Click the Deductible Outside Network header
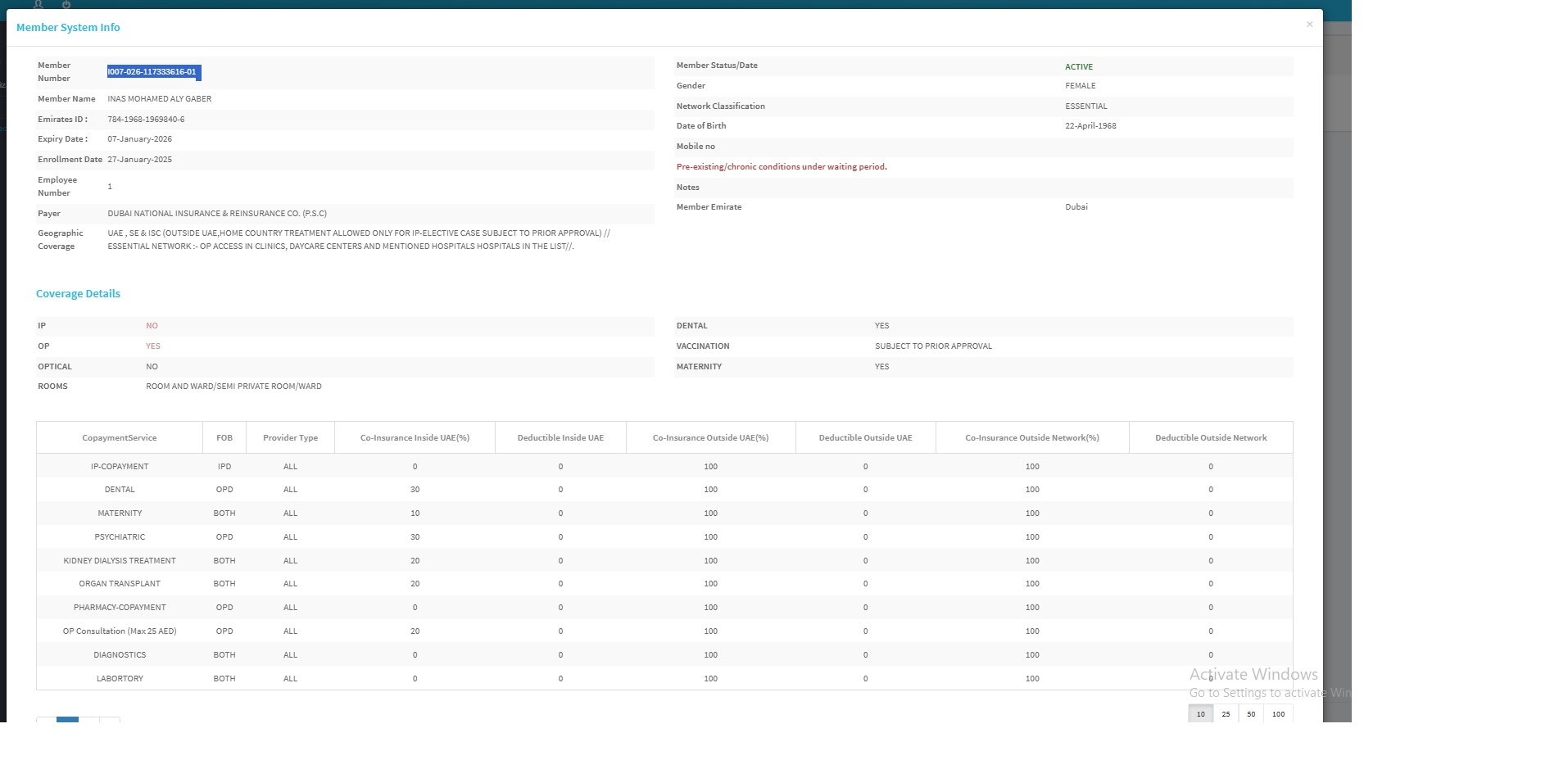This screenshot has height=760, width=1568. (1211, 438)
